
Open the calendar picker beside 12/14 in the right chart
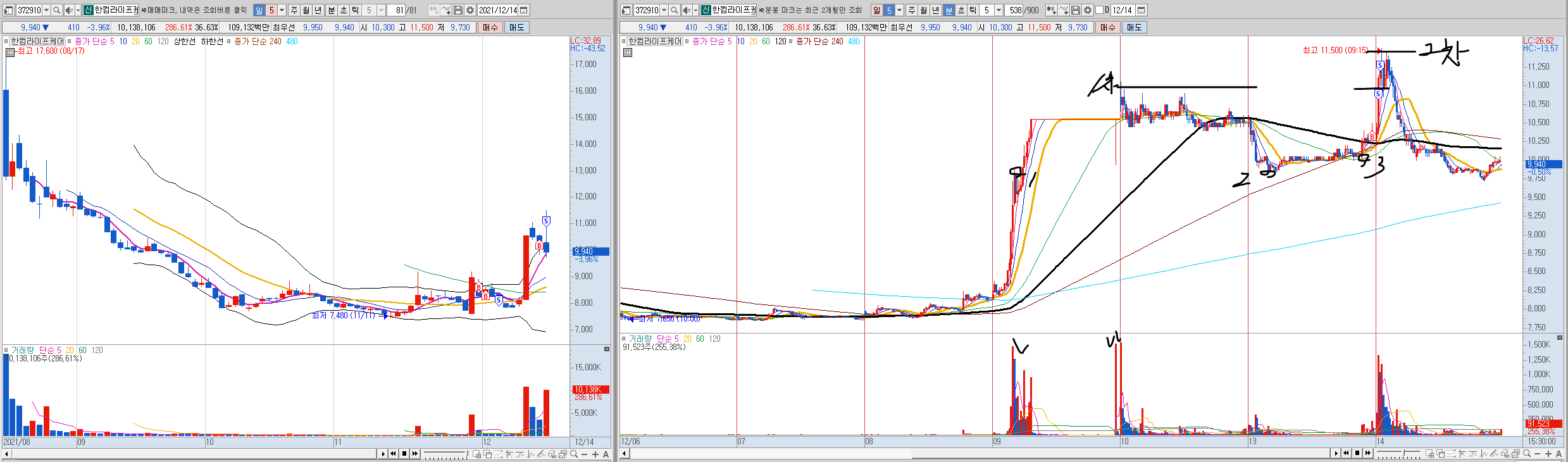pos(1141,10)
